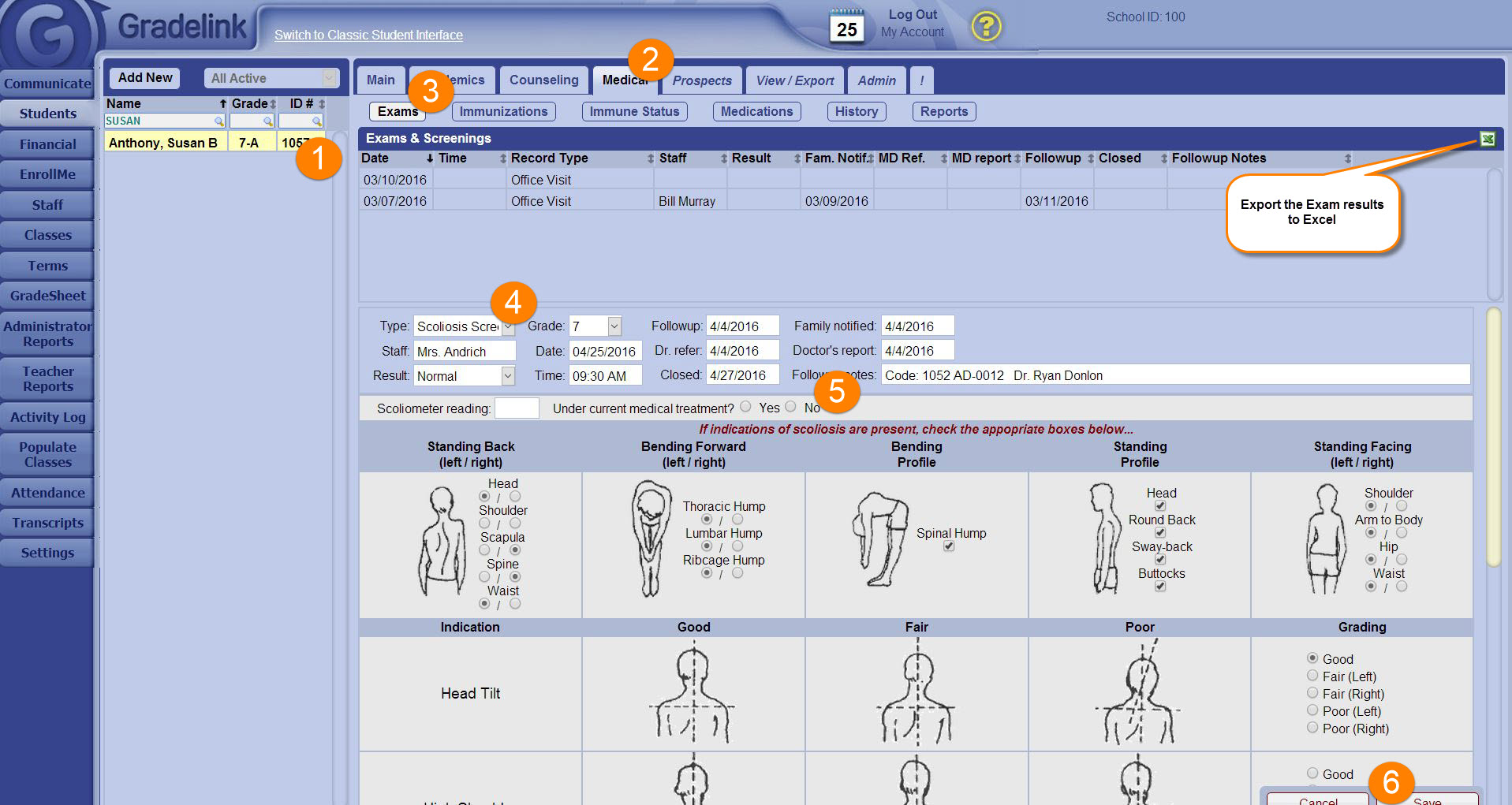
Task: Click the Export to Excel icon
Action: tap(1487, 139)
